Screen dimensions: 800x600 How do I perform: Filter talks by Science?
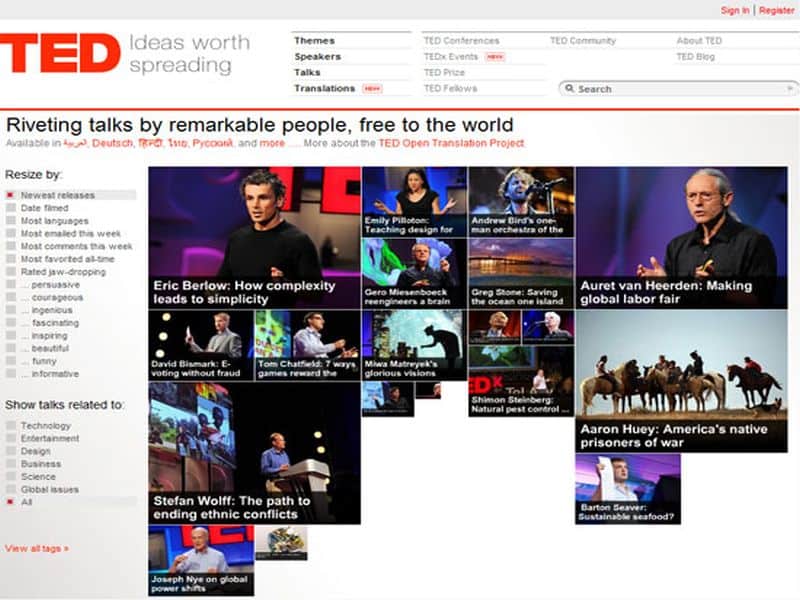click(x=31, y=476)
